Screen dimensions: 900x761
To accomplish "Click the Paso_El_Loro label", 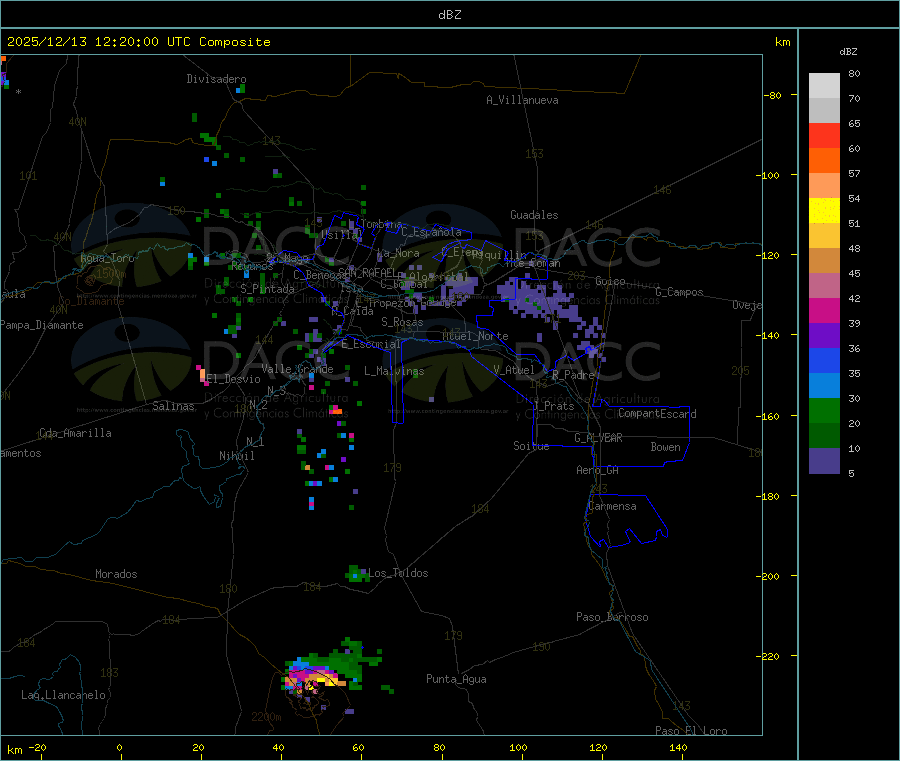I will [691, 731].
